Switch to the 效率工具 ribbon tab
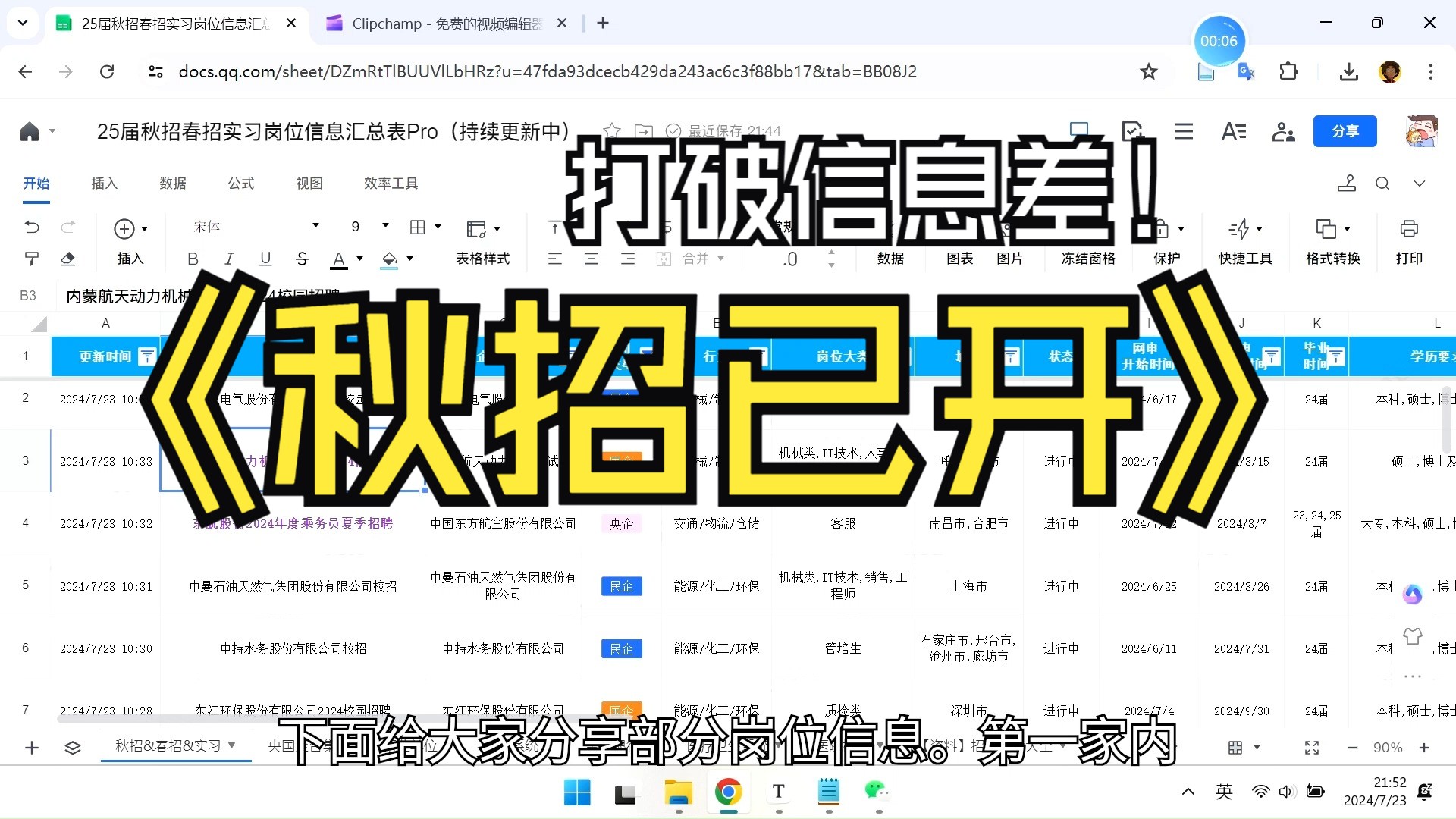The image size is (1456, 819). 391,184
